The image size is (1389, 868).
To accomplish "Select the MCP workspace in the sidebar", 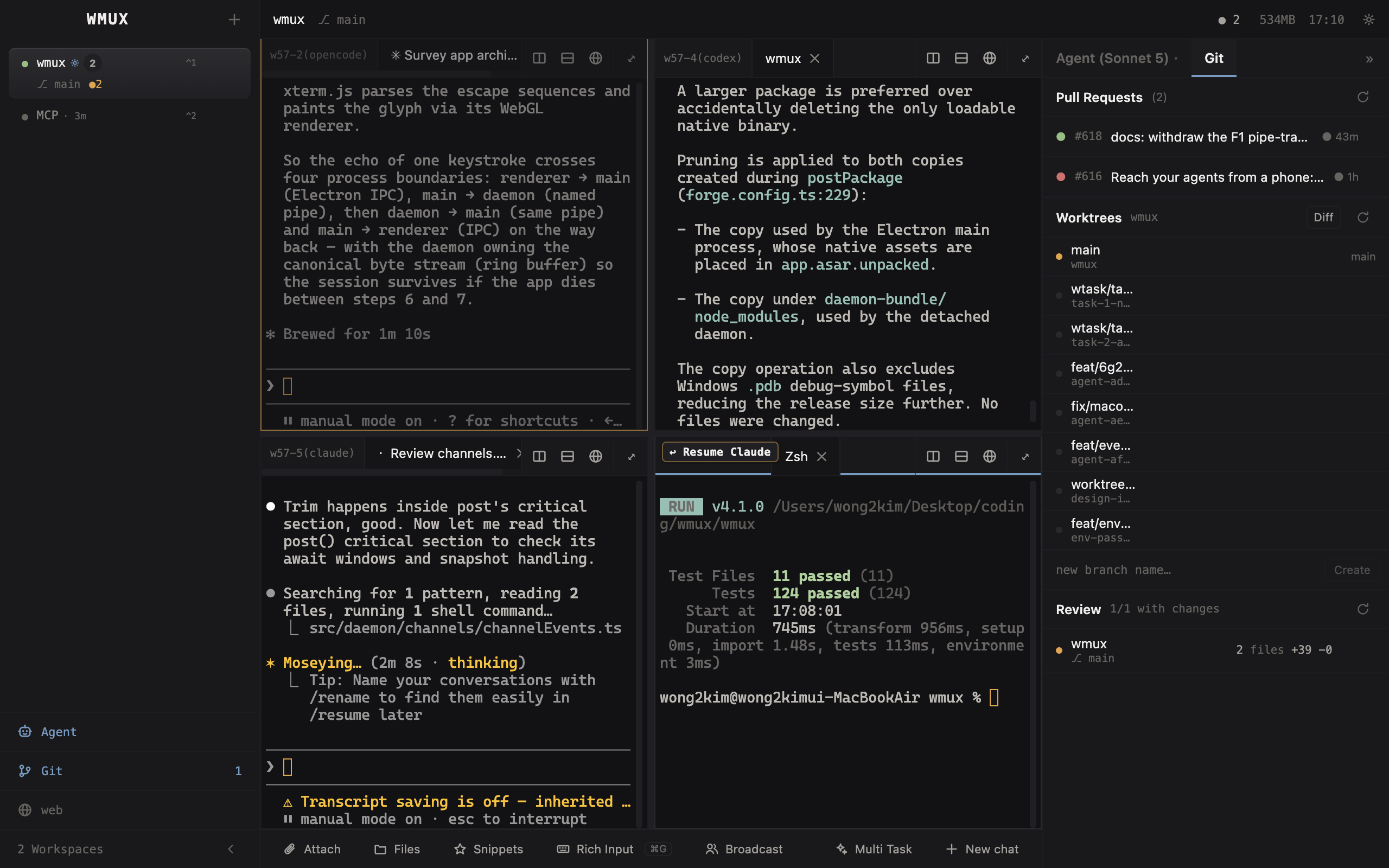I will click(130, 116).
